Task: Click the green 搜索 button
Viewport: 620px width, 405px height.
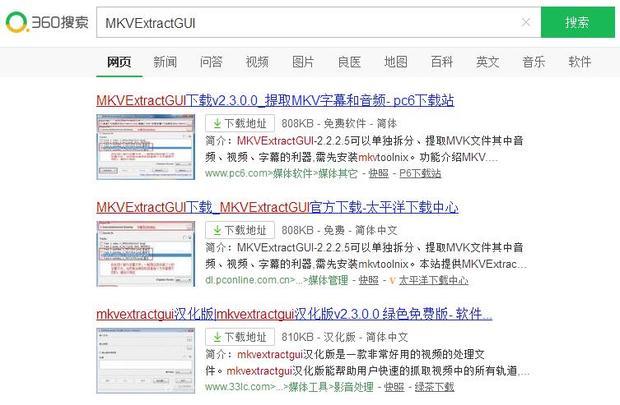Action: [x=578, y=23]
